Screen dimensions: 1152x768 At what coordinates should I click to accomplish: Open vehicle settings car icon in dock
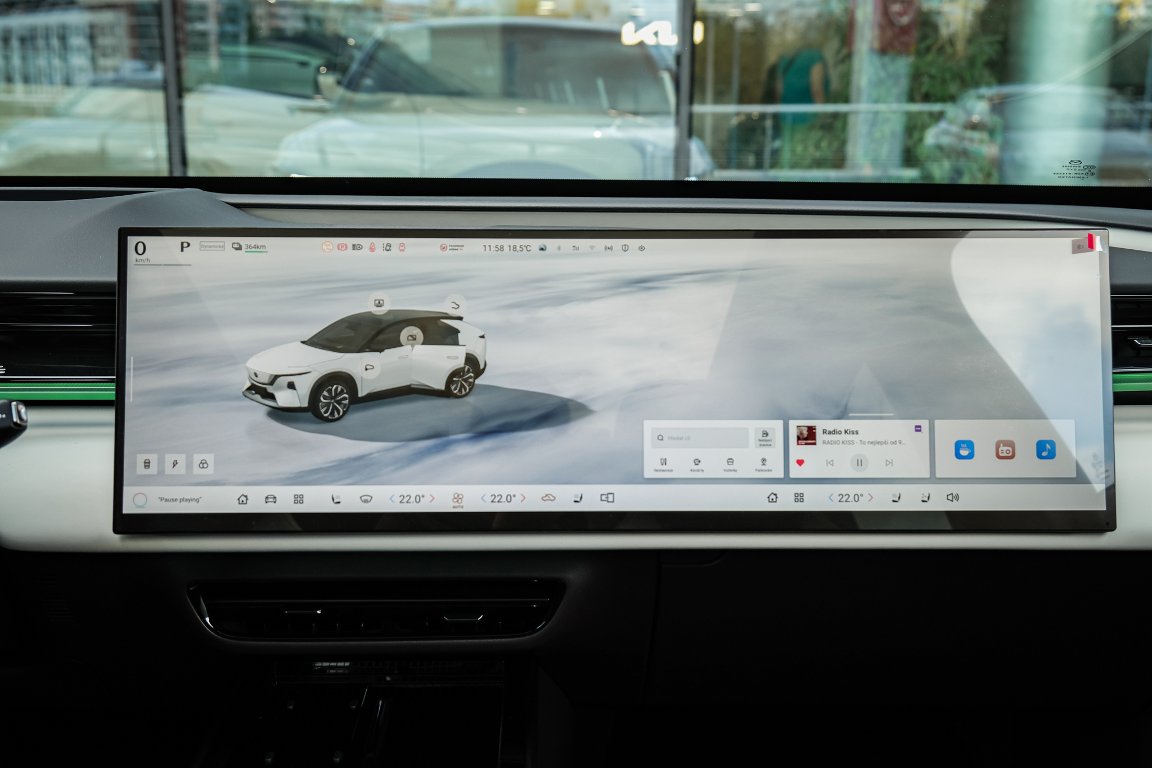pyautogui.click(x=270, y=499)
